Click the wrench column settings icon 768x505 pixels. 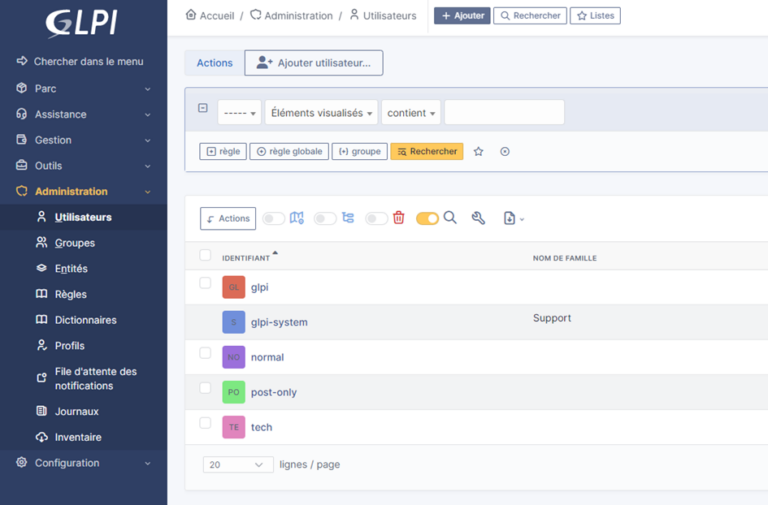(478, 218)
